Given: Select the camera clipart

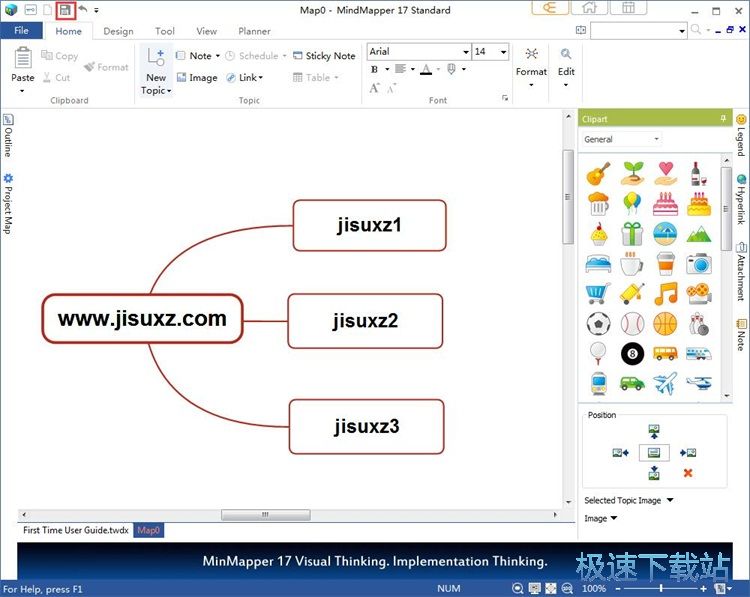Looking at the screenshot, I should pos(699,264).
